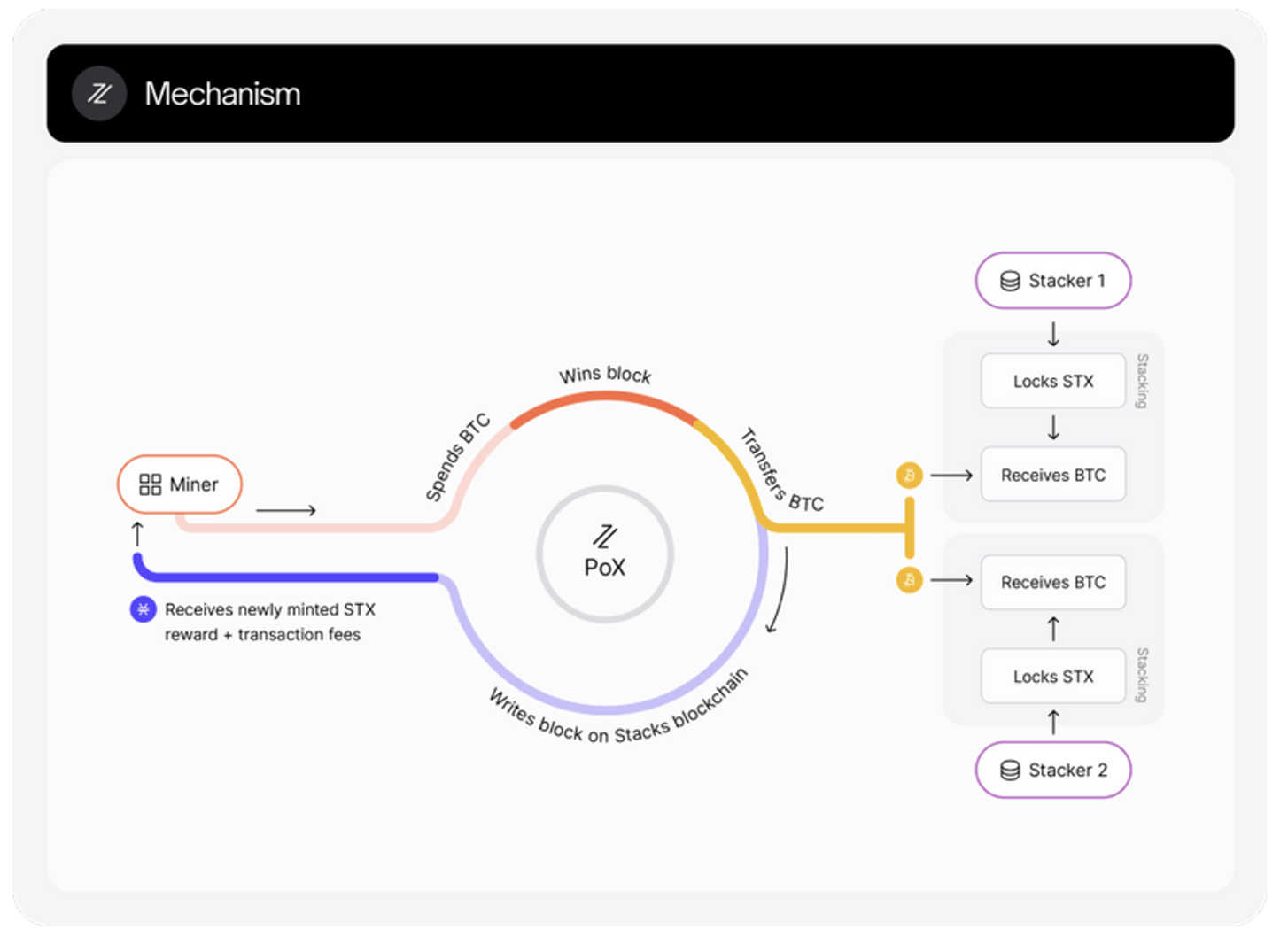Click the coin stack icon in Stacker 1
Viewport: 1288px width, 937px height.
tap(1010, 282)
